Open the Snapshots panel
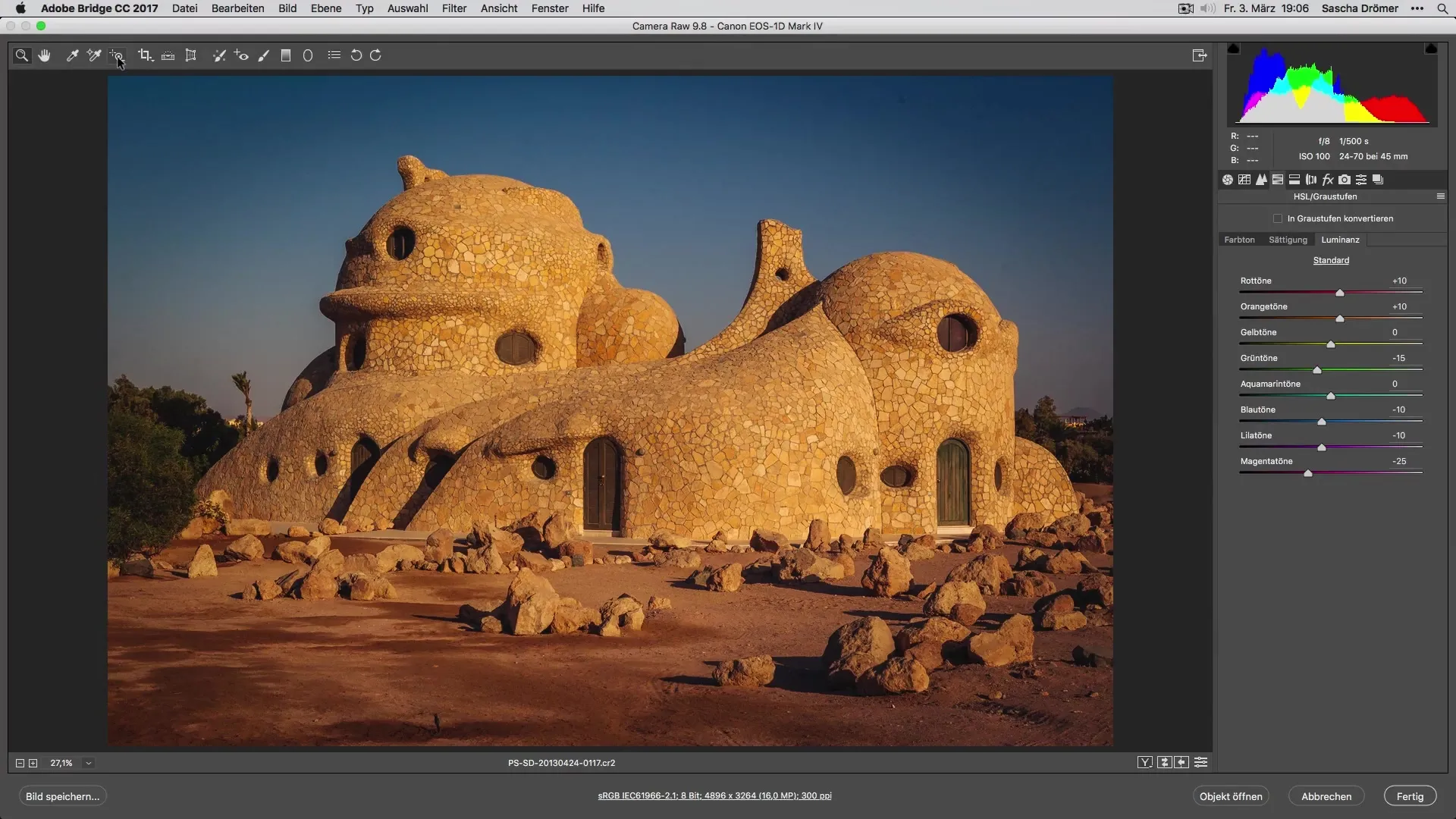This screenshot has width=1456, height=819. click(x=1378, y=180)
